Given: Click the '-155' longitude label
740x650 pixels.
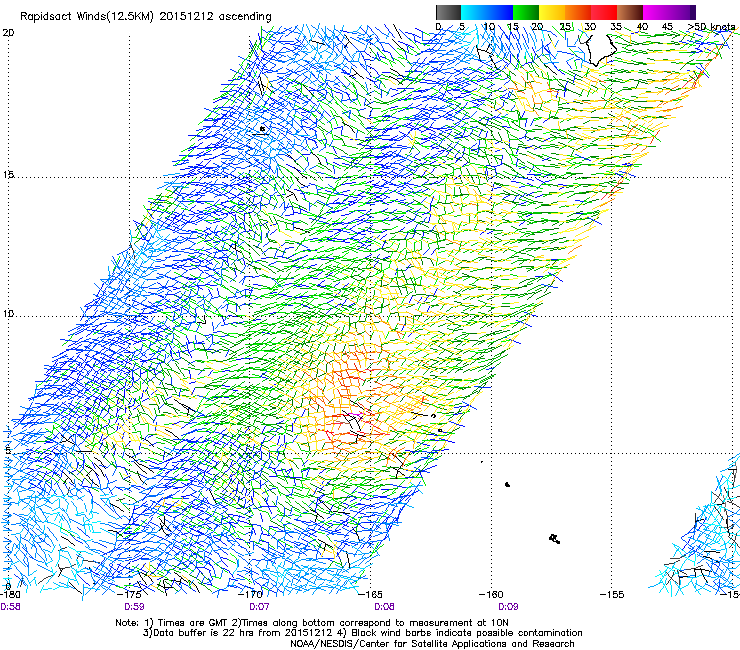Looking at the screenshot, I should [612, 594].
